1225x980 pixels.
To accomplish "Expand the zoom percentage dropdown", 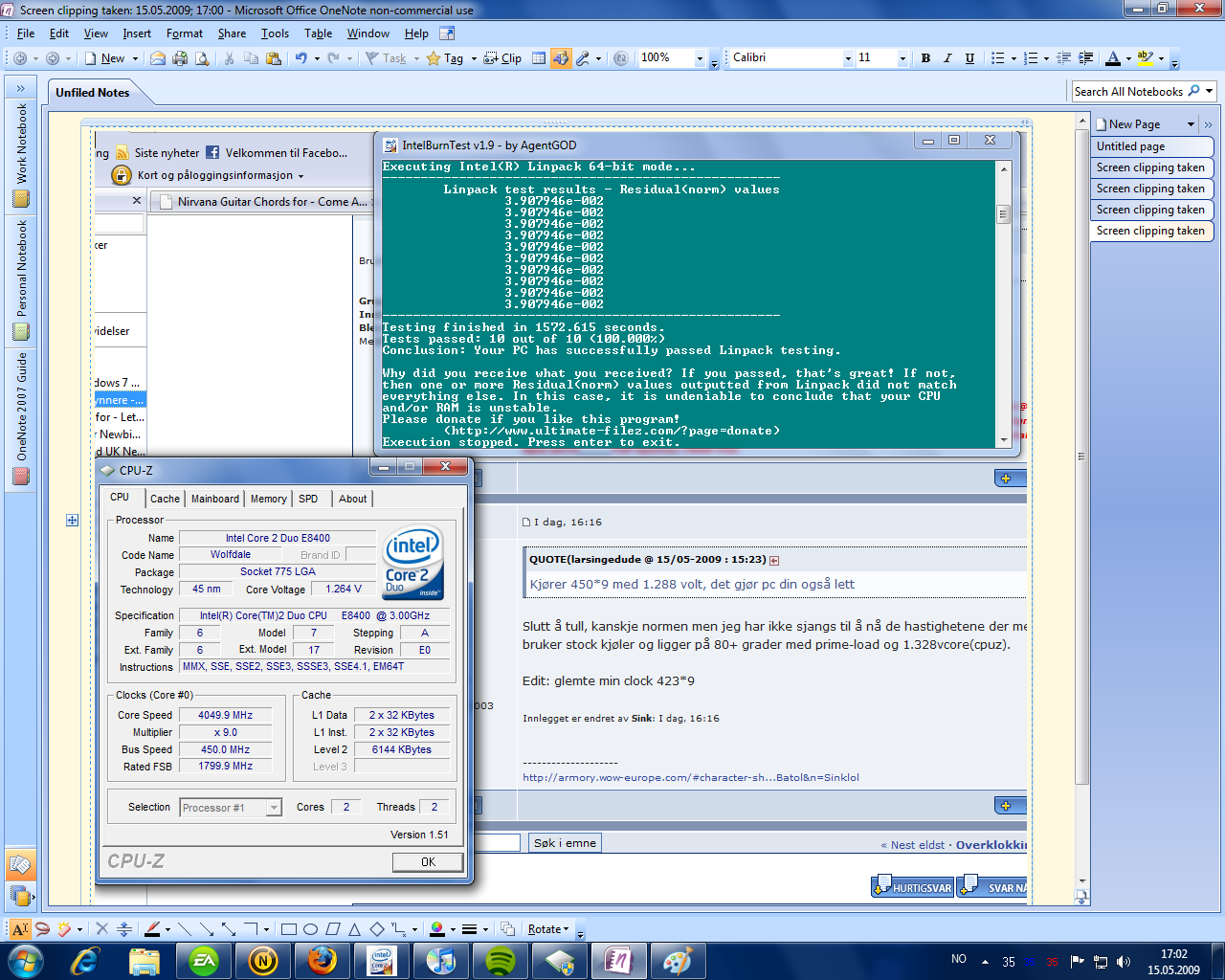I will click(x=700, y=58).
